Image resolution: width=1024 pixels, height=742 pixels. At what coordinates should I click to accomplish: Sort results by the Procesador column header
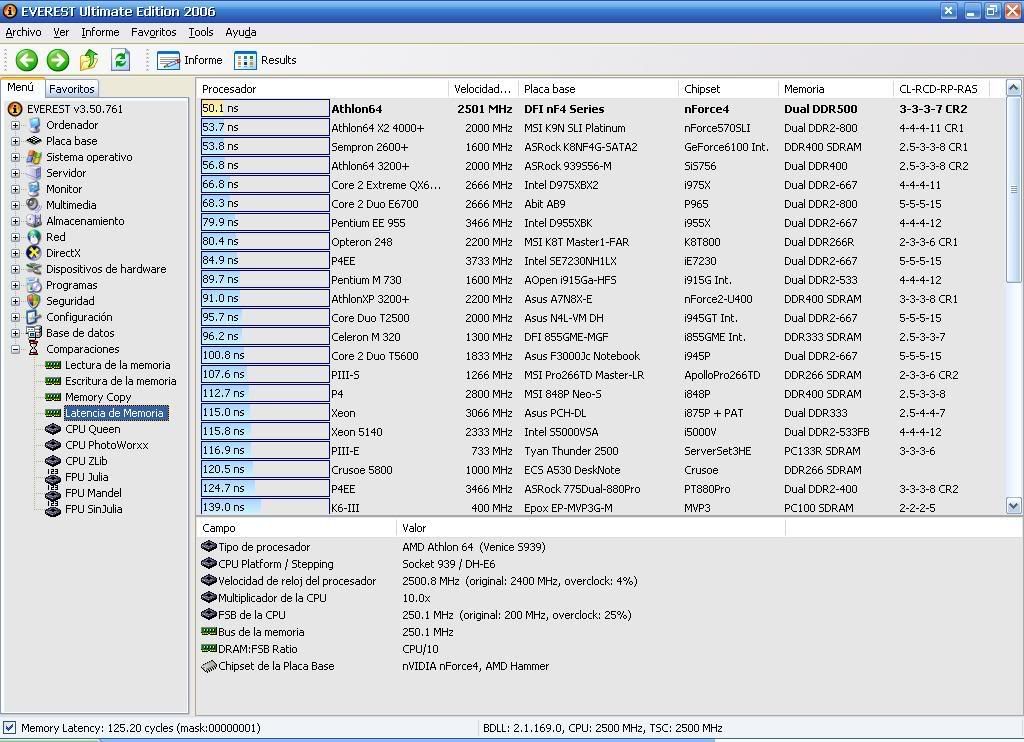[322, 89]
